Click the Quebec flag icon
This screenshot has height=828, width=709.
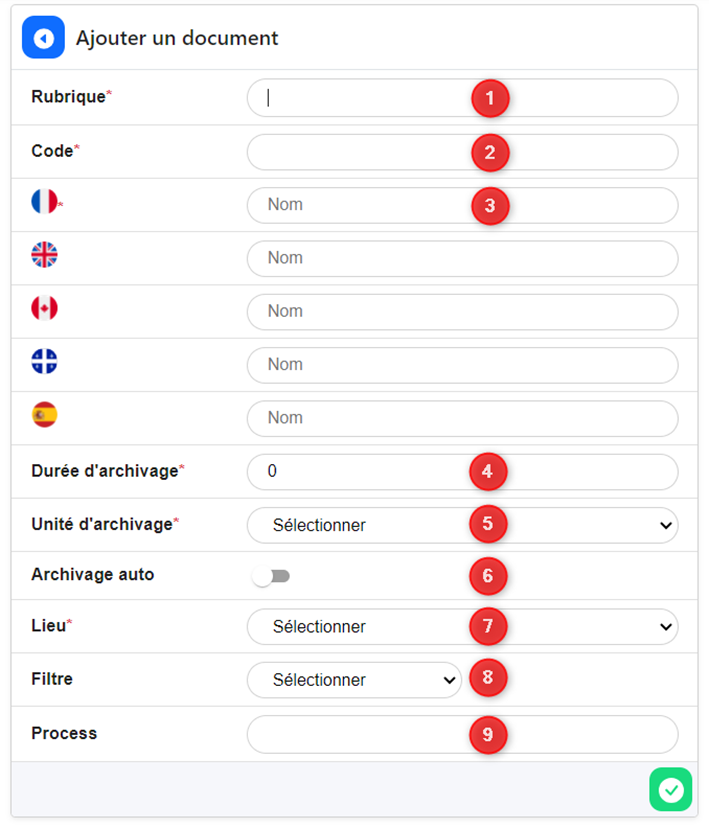tap(44, 361)
